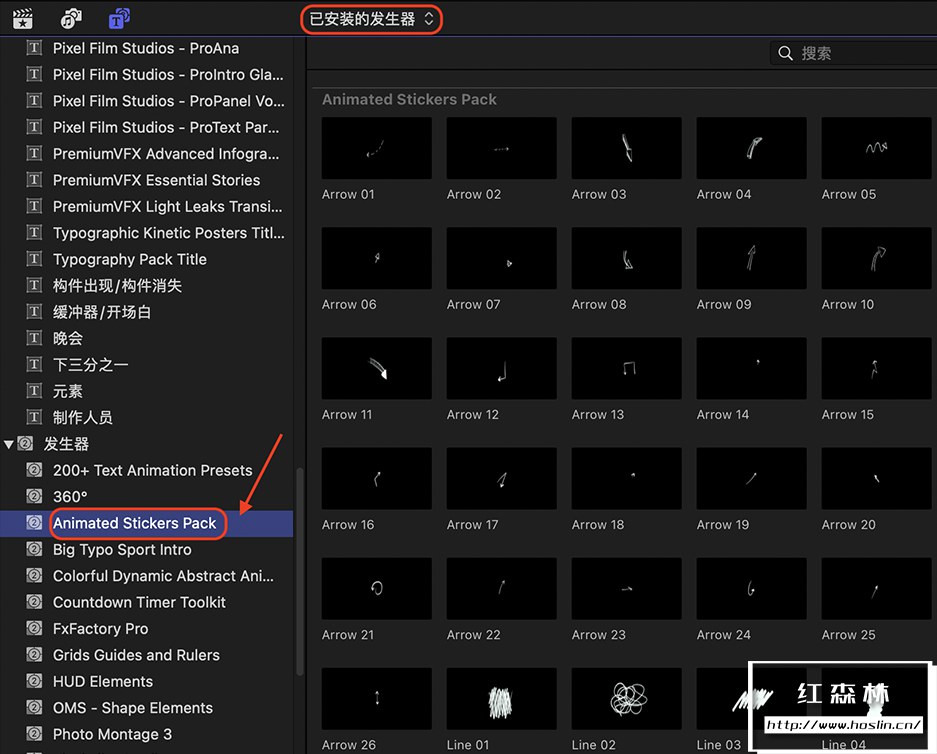Select Arrow 06 thumbnail
Screen dimensions: 937x754
pyautogui.click(x=376, y=258)
